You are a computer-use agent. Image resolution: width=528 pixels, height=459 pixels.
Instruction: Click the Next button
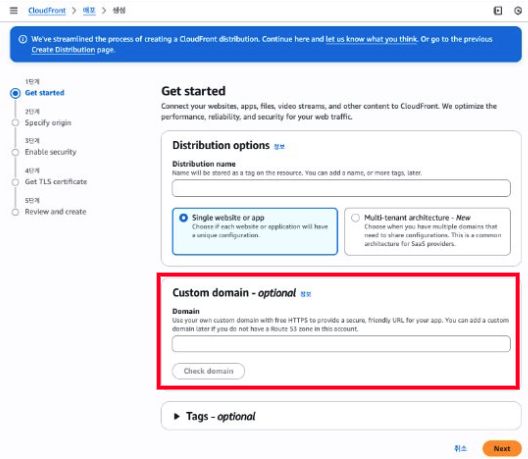pos(502,449)
